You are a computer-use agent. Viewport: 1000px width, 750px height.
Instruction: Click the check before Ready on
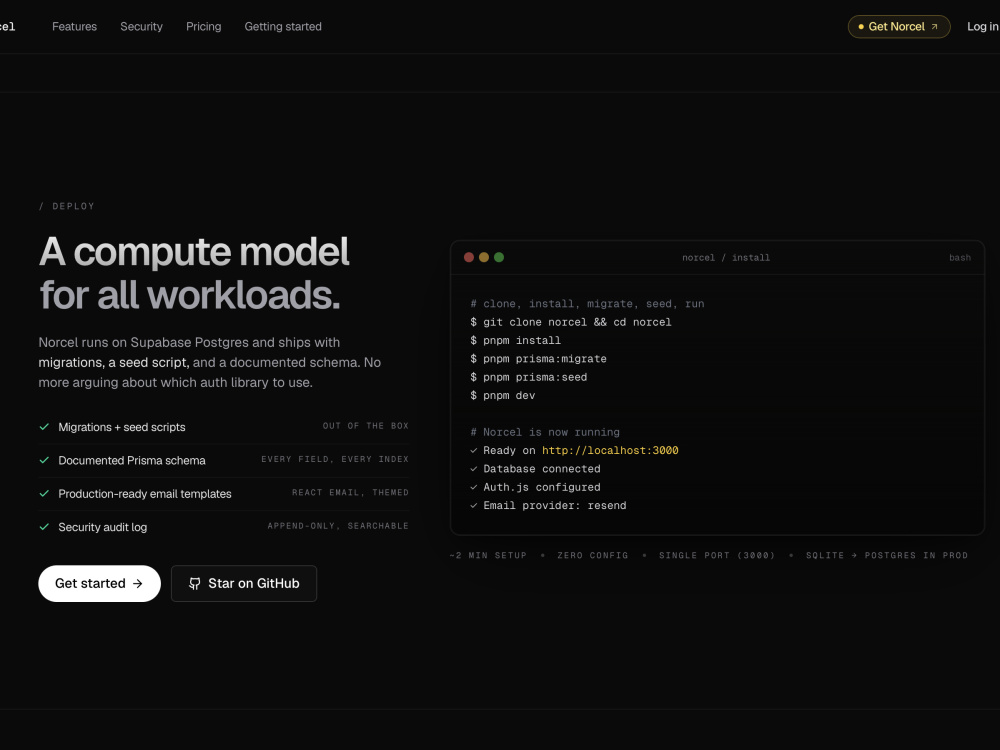click(474, 450)
